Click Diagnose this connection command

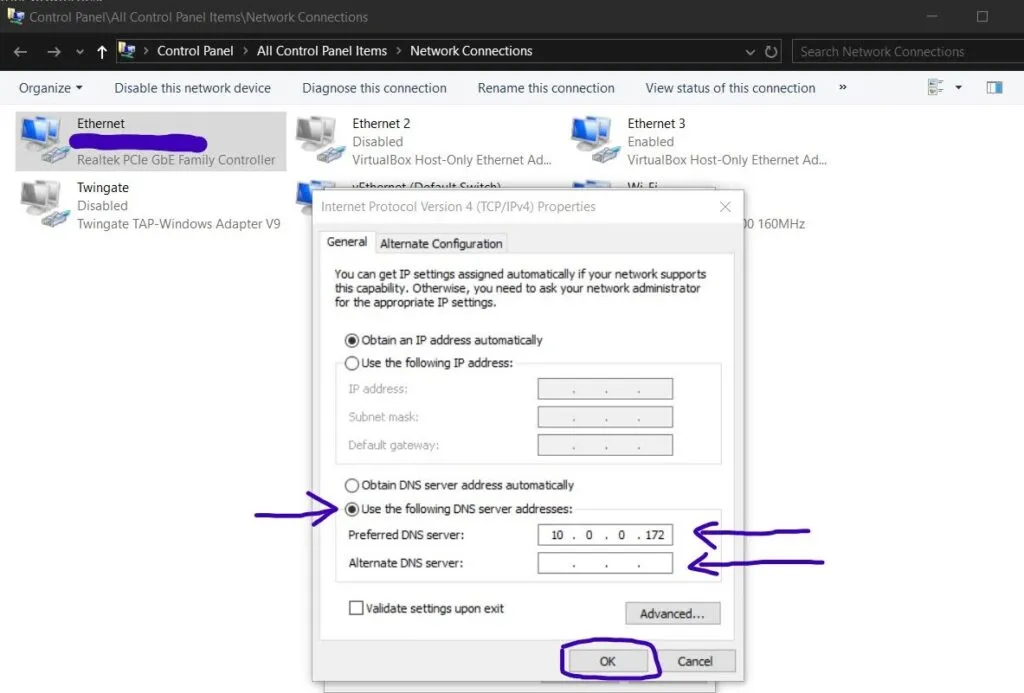click(374, 87)
